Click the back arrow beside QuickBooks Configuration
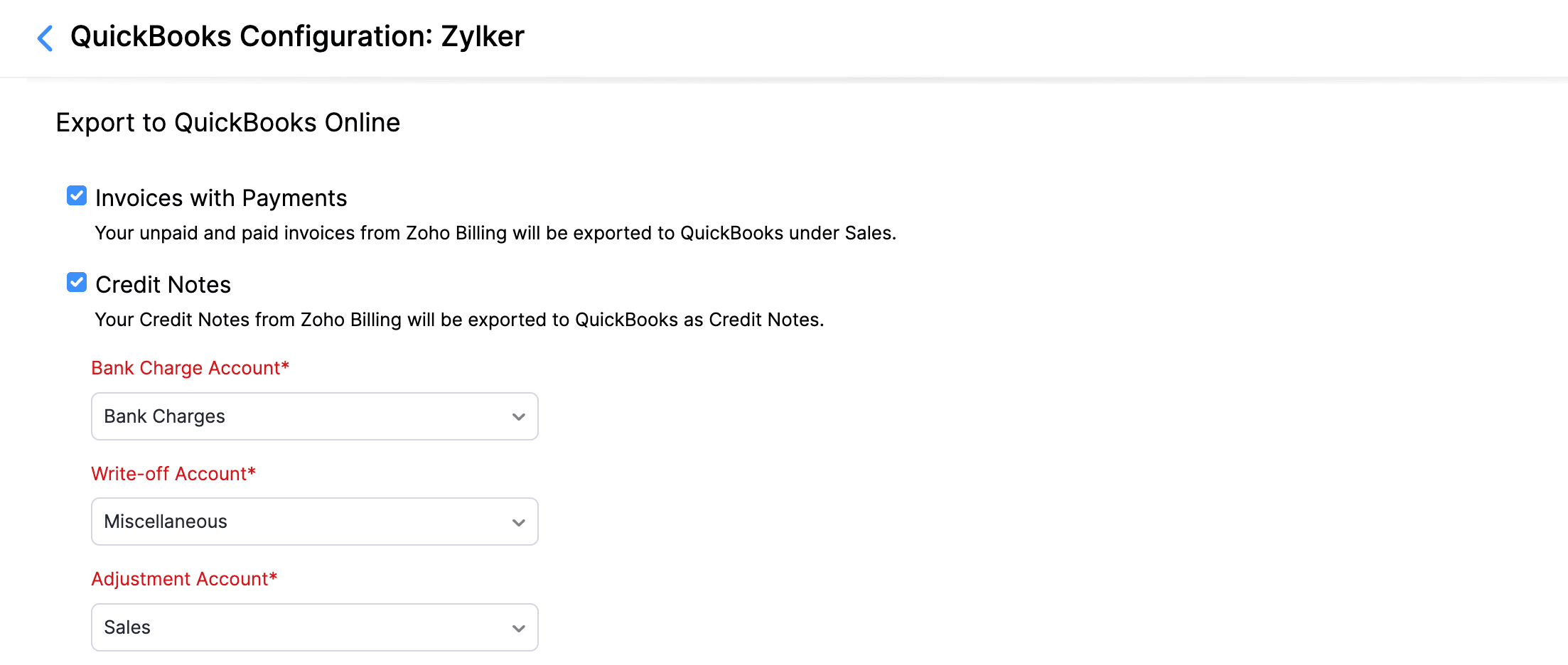The image size is (1568, 665). point(45,38)
